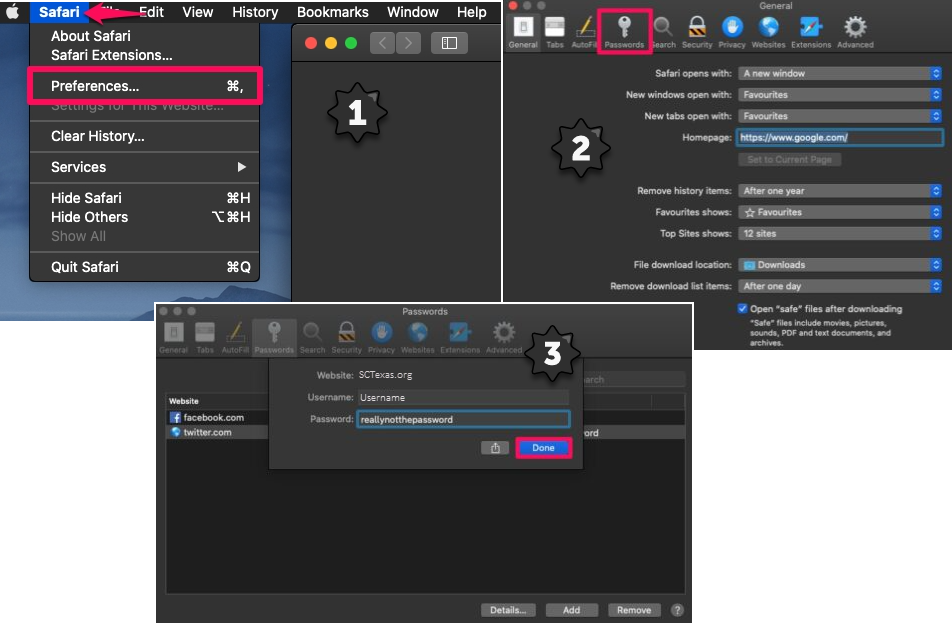This screenshot has height=634, width=952.
Task: Open the Help menu
Action: [472, 12]
